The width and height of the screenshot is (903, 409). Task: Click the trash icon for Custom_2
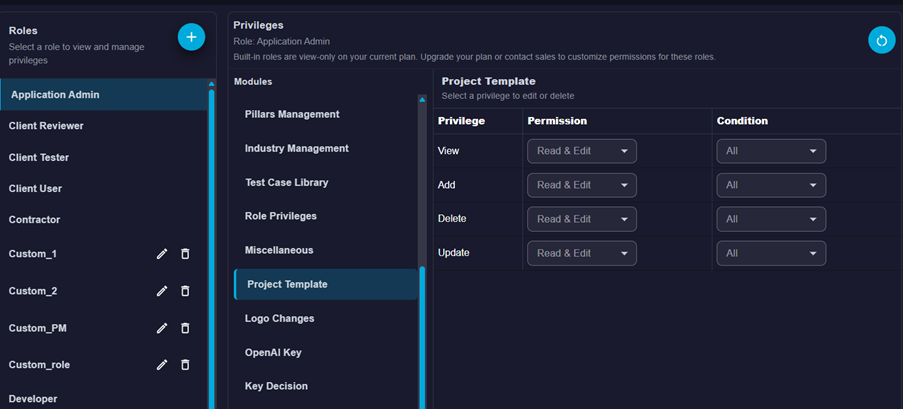[185, 291]
